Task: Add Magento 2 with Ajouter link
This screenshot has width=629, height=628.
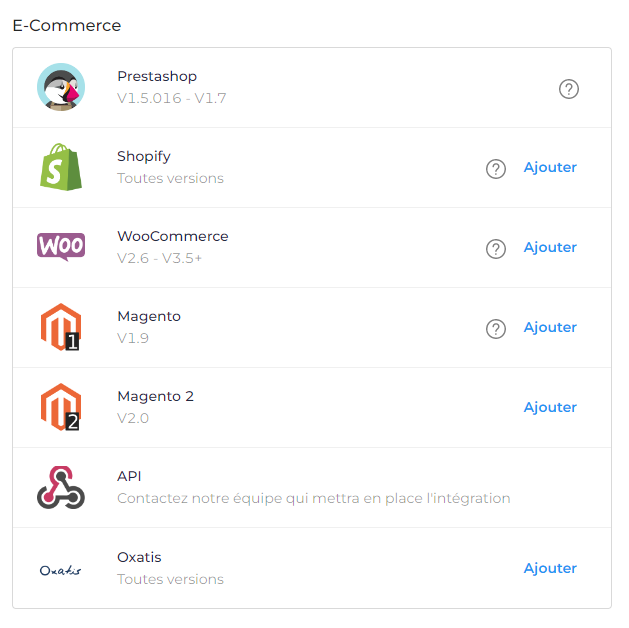Action: [550, 407]
